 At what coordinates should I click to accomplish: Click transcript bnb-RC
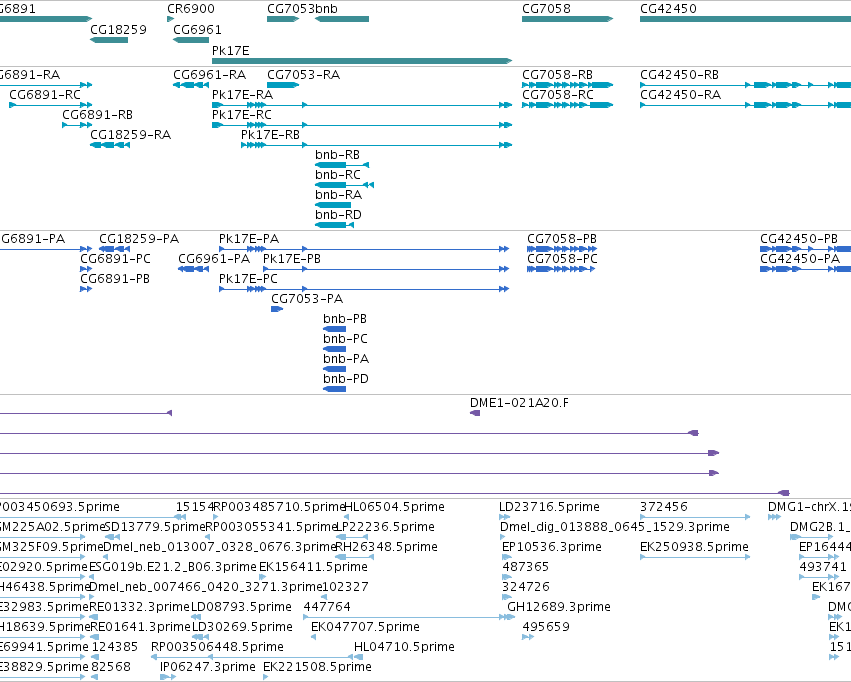click(344, 185)
